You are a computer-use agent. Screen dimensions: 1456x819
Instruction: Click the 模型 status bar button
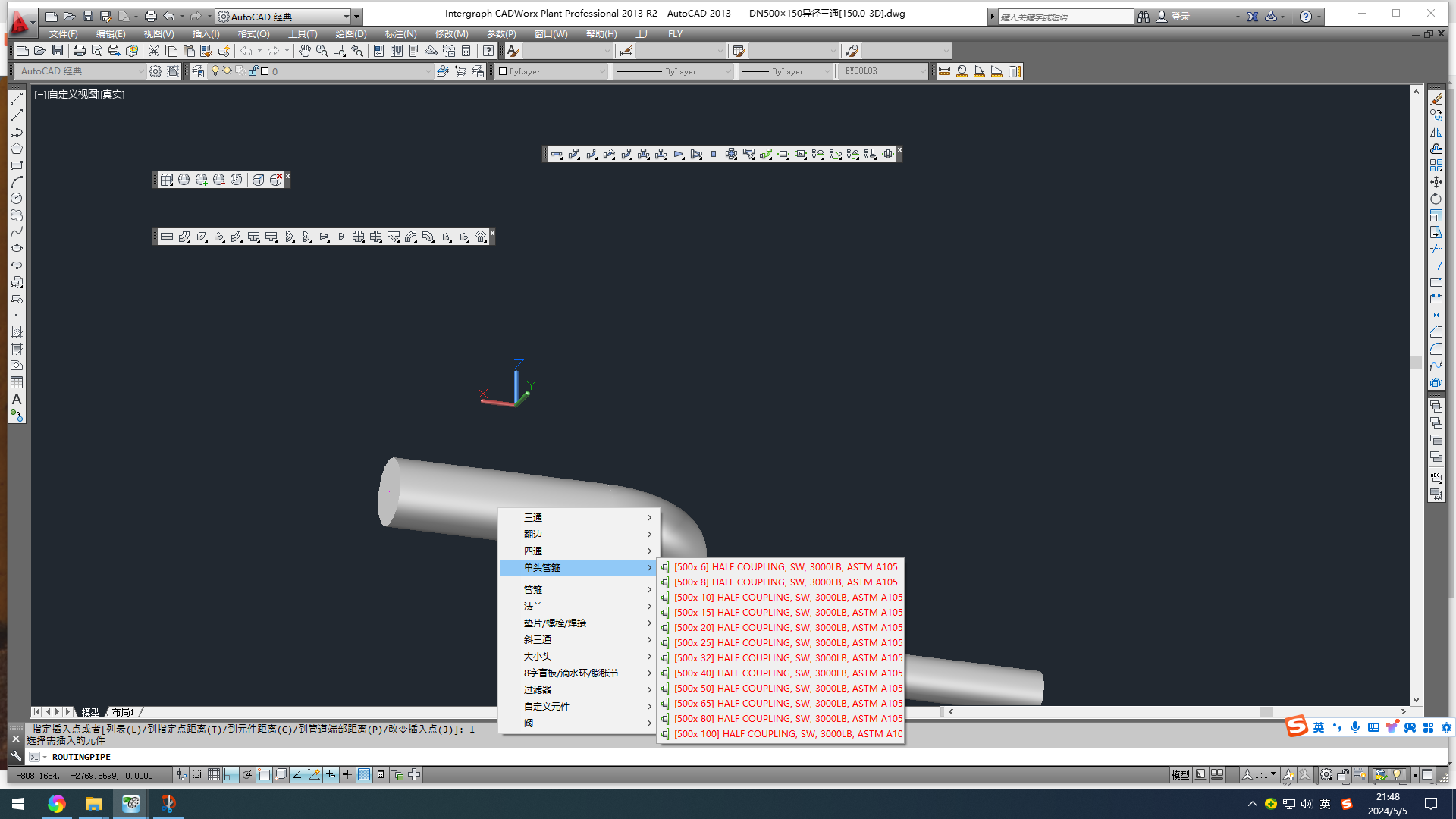1180,775
